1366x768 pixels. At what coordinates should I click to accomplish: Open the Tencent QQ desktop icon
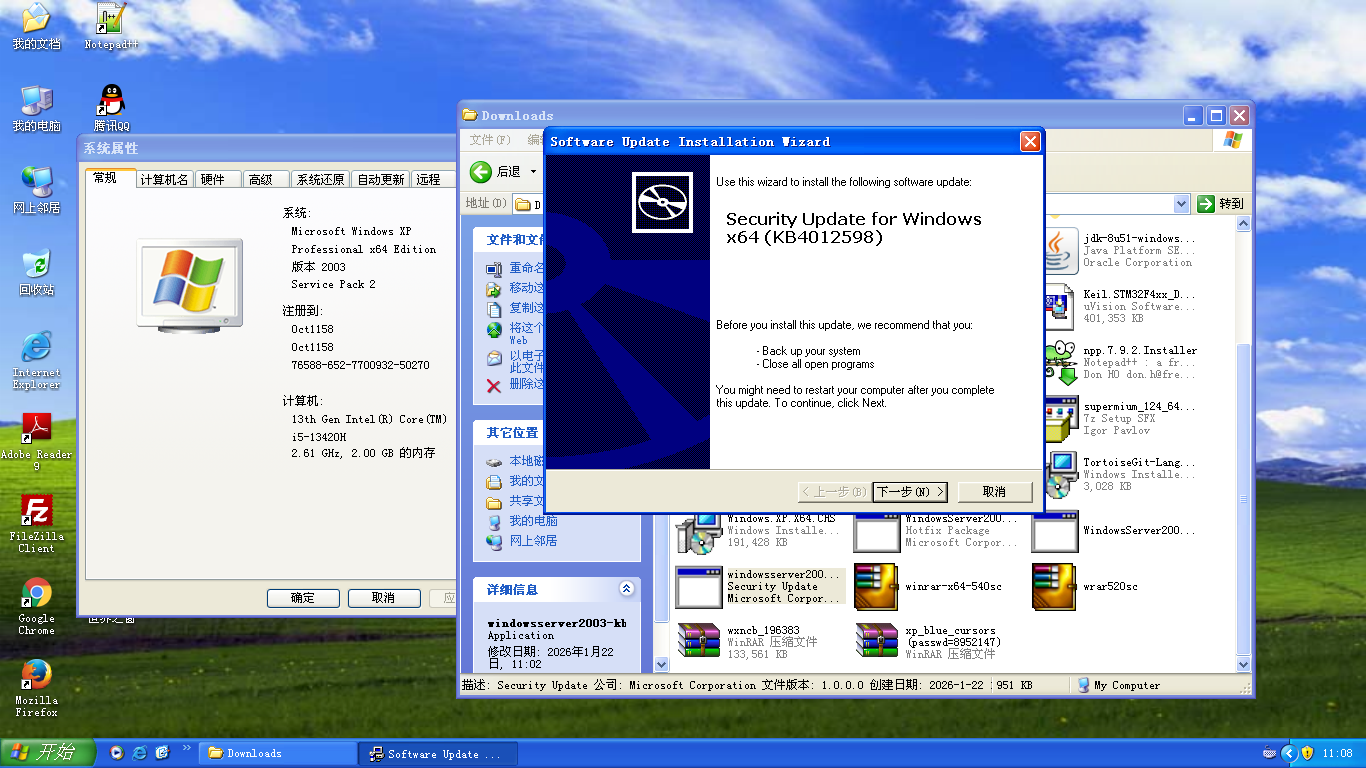111,102
